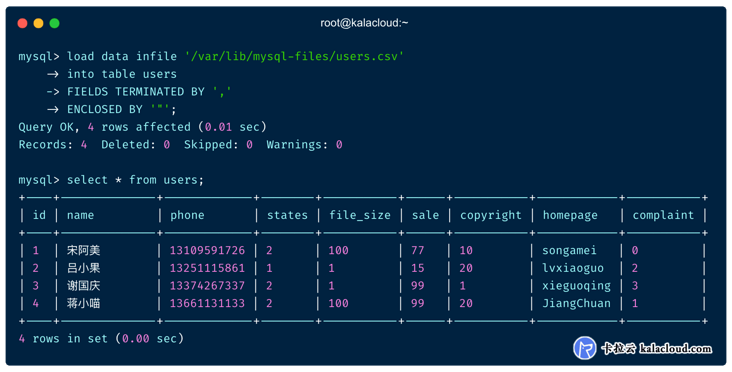The height and width of the screenshot is (372, 732).
Task: Select phone number 13109591726
Action: click(x=207, y=251)
